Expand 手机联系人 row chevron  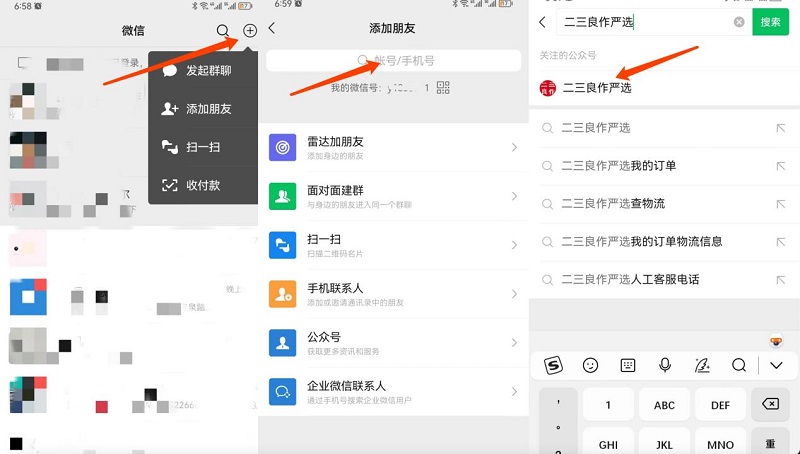click(514, 294)
